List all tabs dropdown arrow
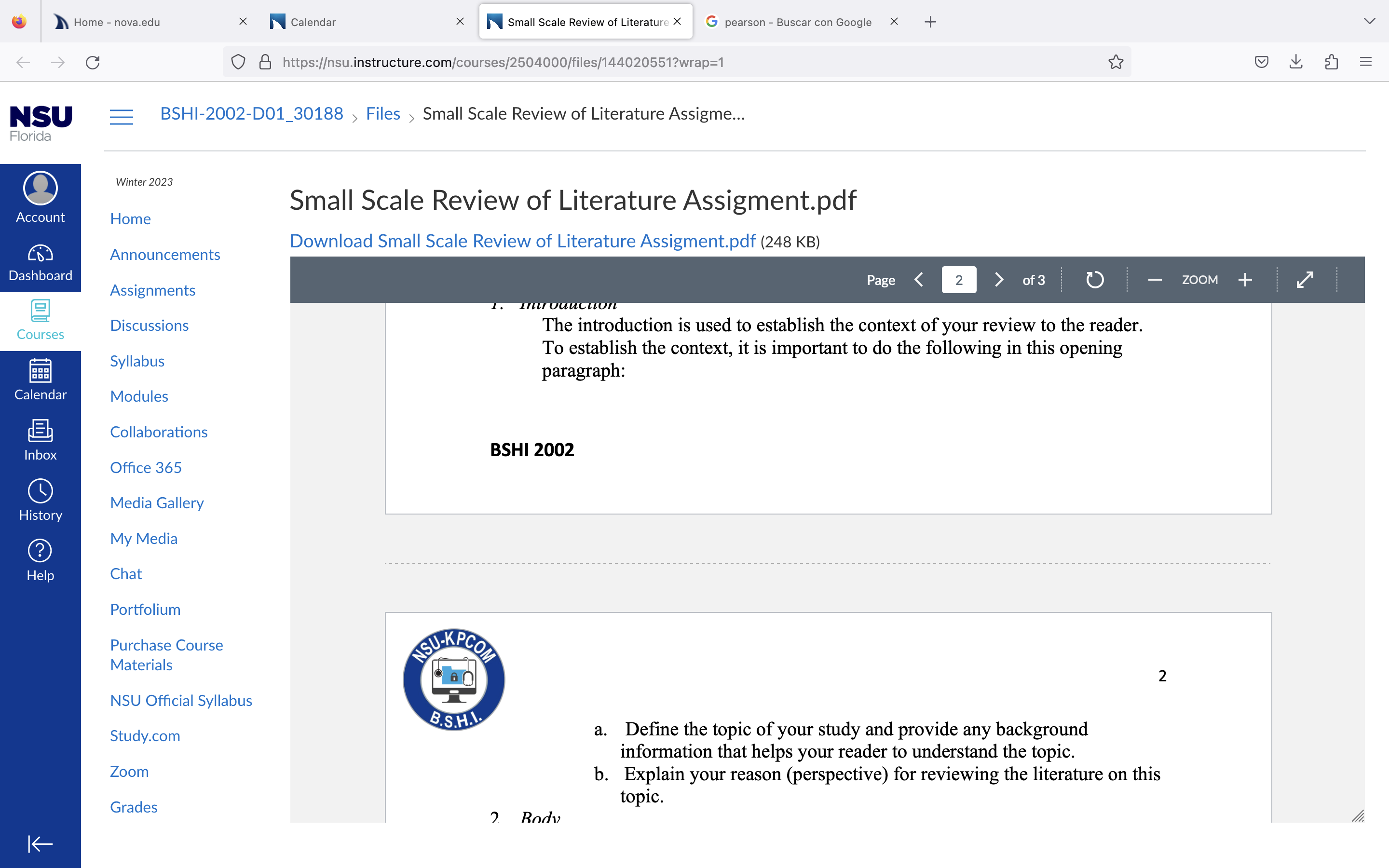The width and height of the screenshot is (1389, 868). [1370, 22]
